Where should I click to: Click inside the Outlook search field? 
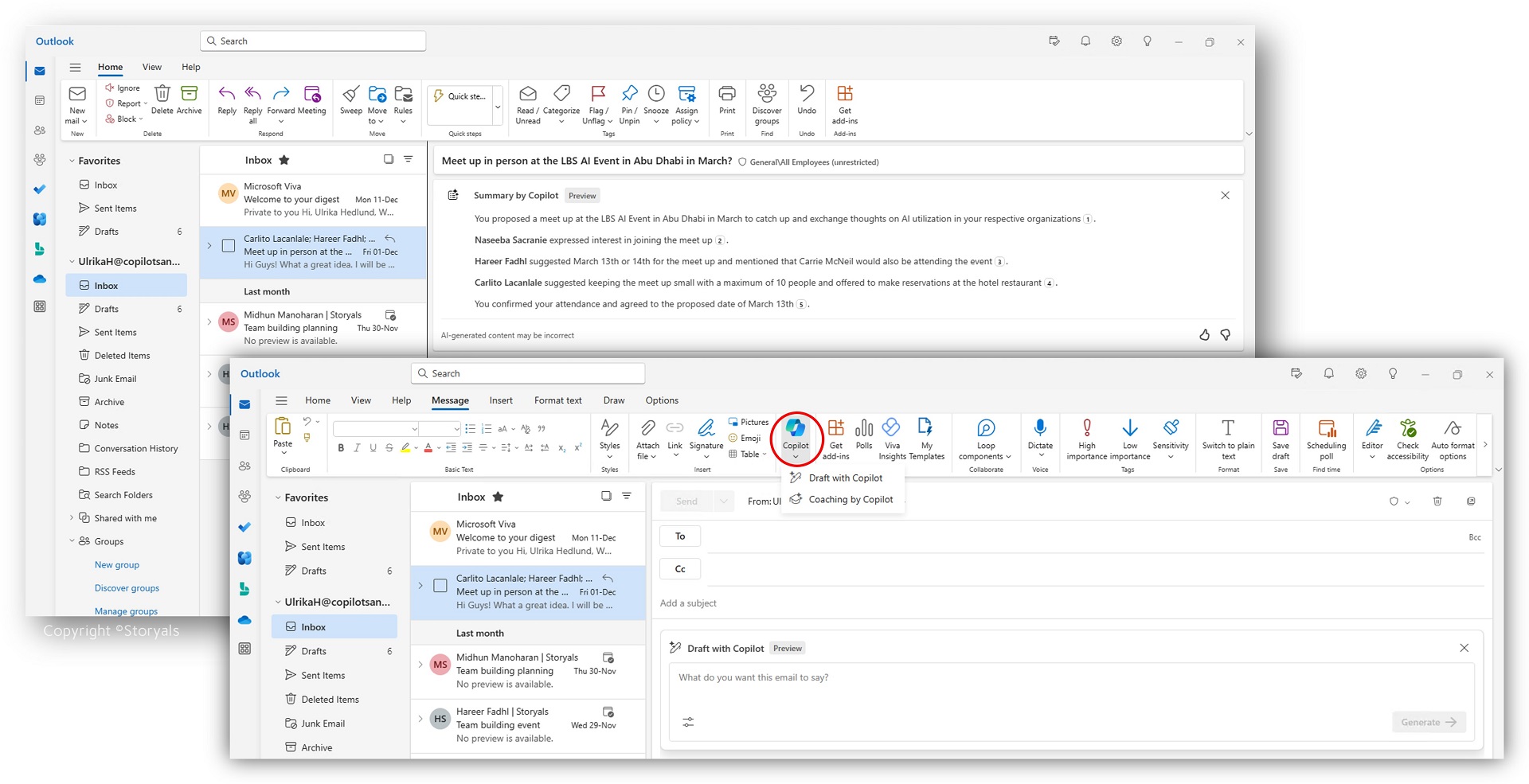[x=528, y=373]
